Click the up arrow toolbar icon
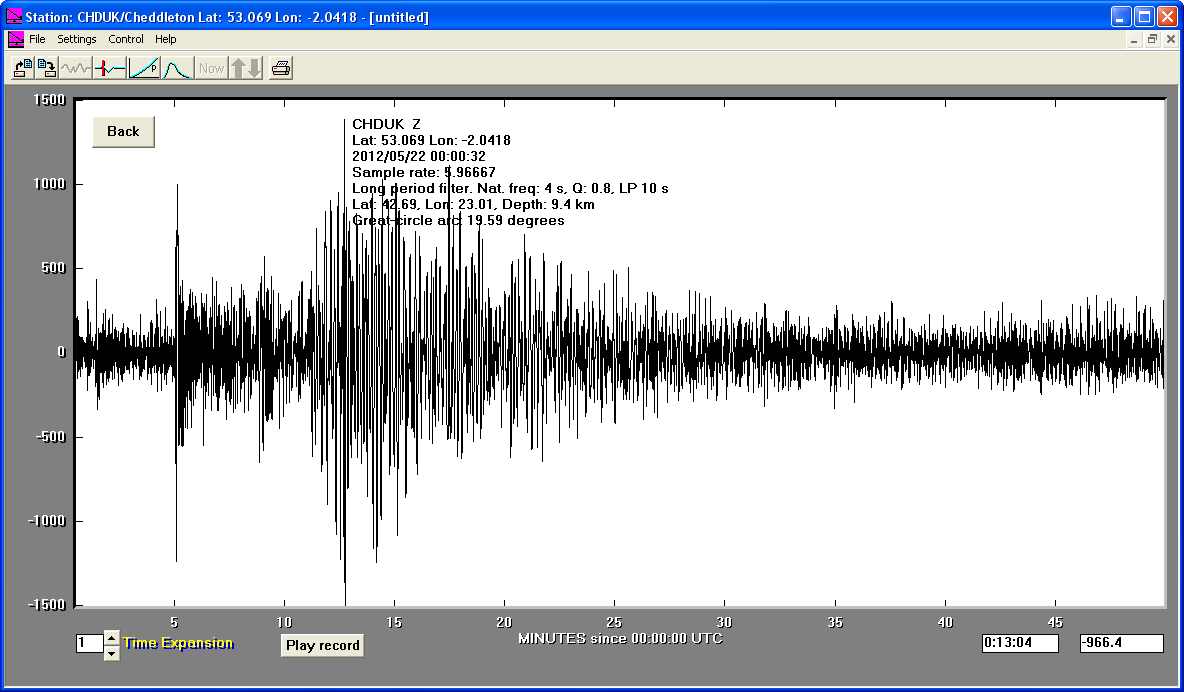 pyautogui.click(x=238, y=69)
